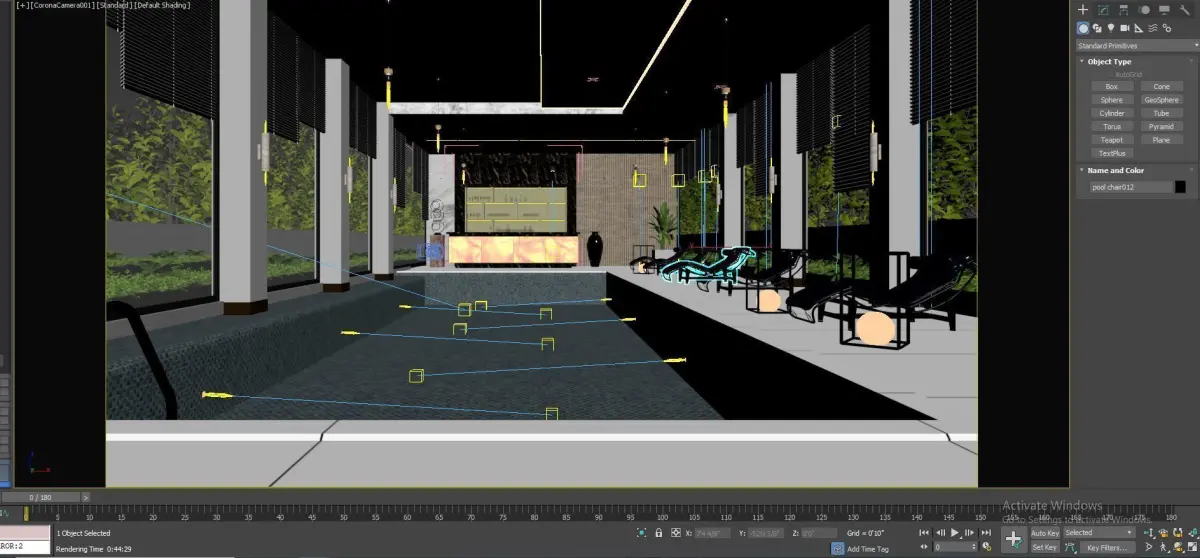Click the Z coordinate field
The image size is (1200, 558).
(819, 533)
